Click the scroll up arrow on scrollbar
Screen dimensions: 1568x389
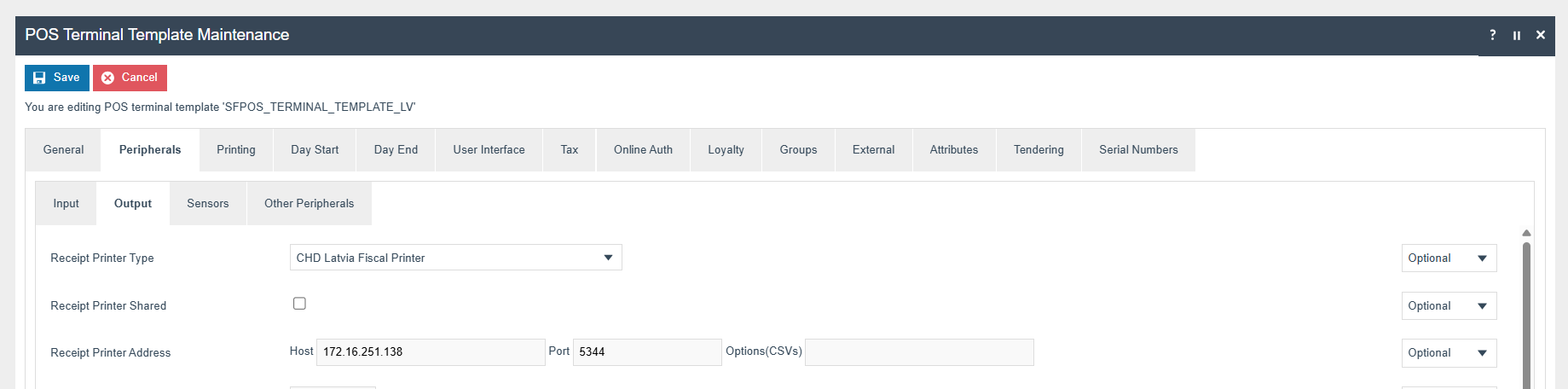(1526, 233)
